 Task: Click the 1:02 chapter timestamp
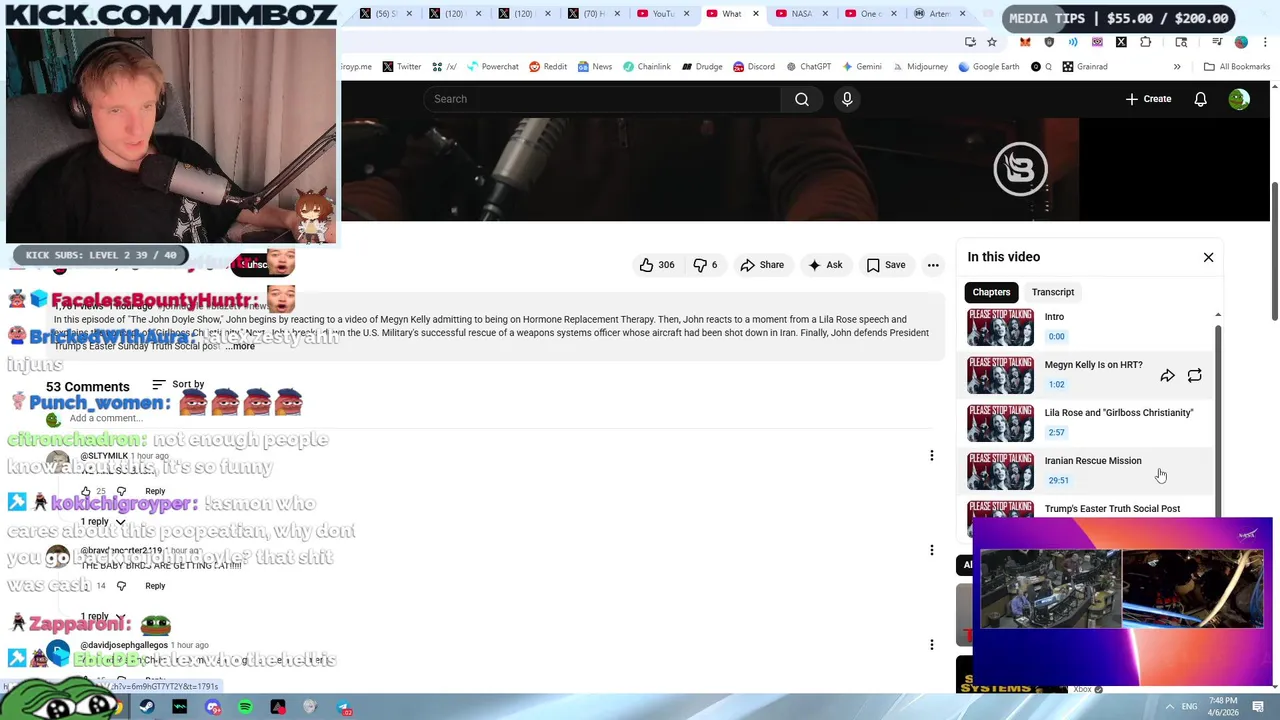[x=1056, y=384]
